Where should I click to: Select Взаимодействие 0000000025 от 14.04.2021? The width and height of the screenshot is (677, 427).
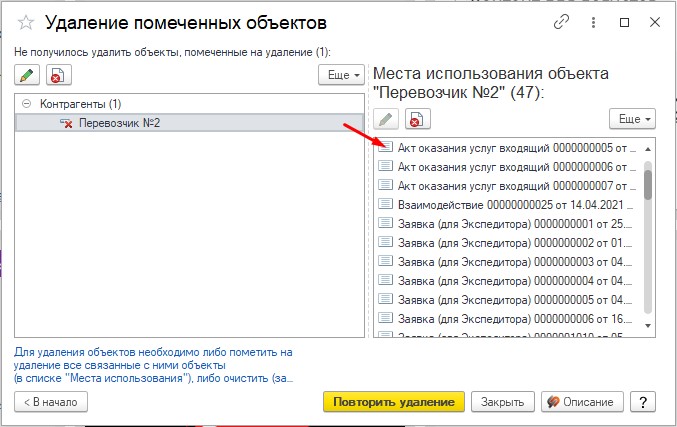pos(508,205)
